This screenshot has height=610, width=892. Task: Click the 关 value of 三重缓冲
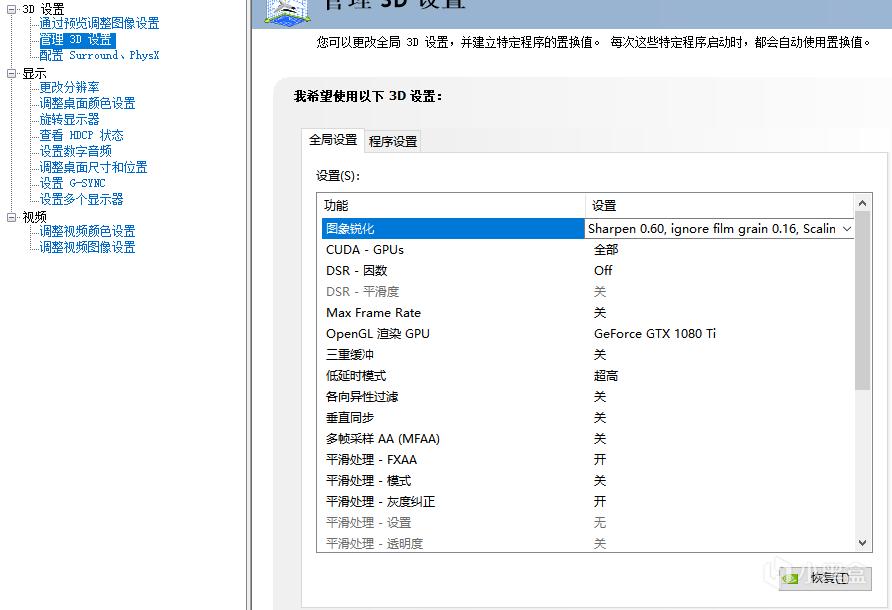click(600, 355)
